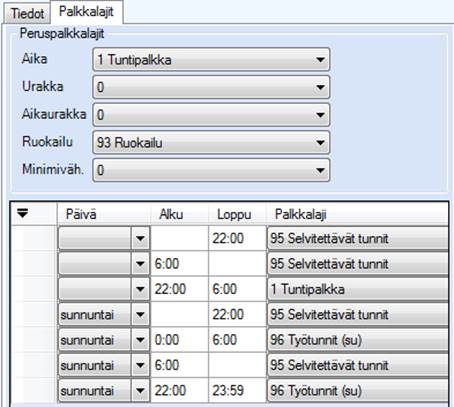Image resolution: width=454 pixels, height=407 pixels.
Task: Open day dropdown for the 1 Tuntipalkka row
Action: 140,289
